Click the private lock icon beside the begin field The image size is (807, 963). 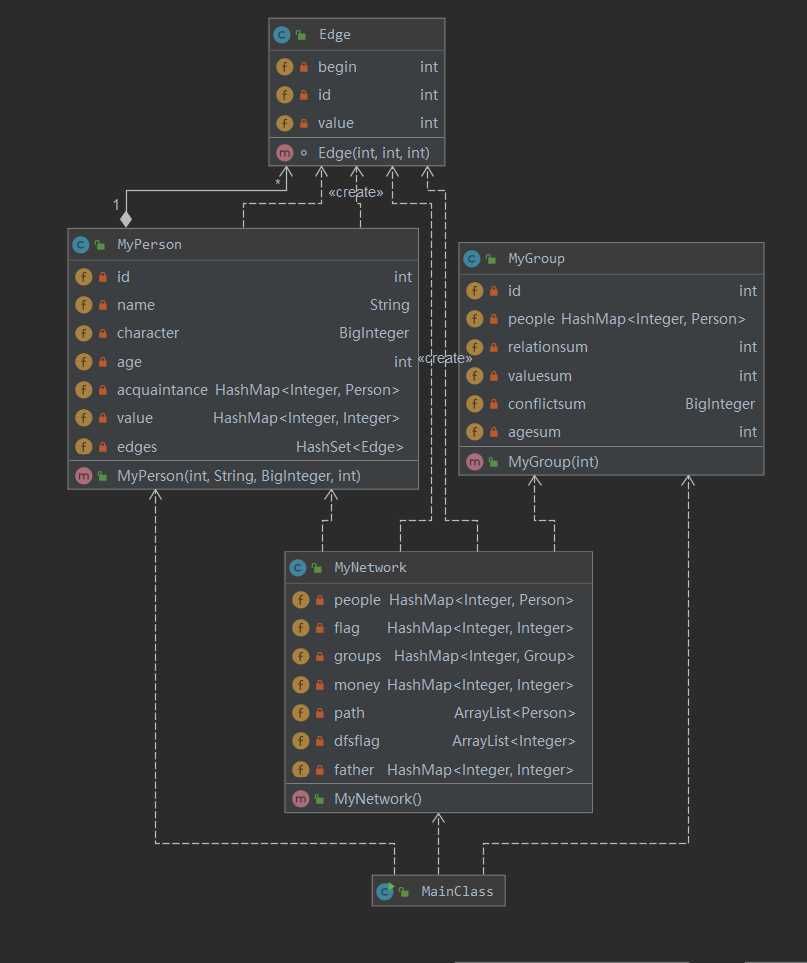click(303, 68)
